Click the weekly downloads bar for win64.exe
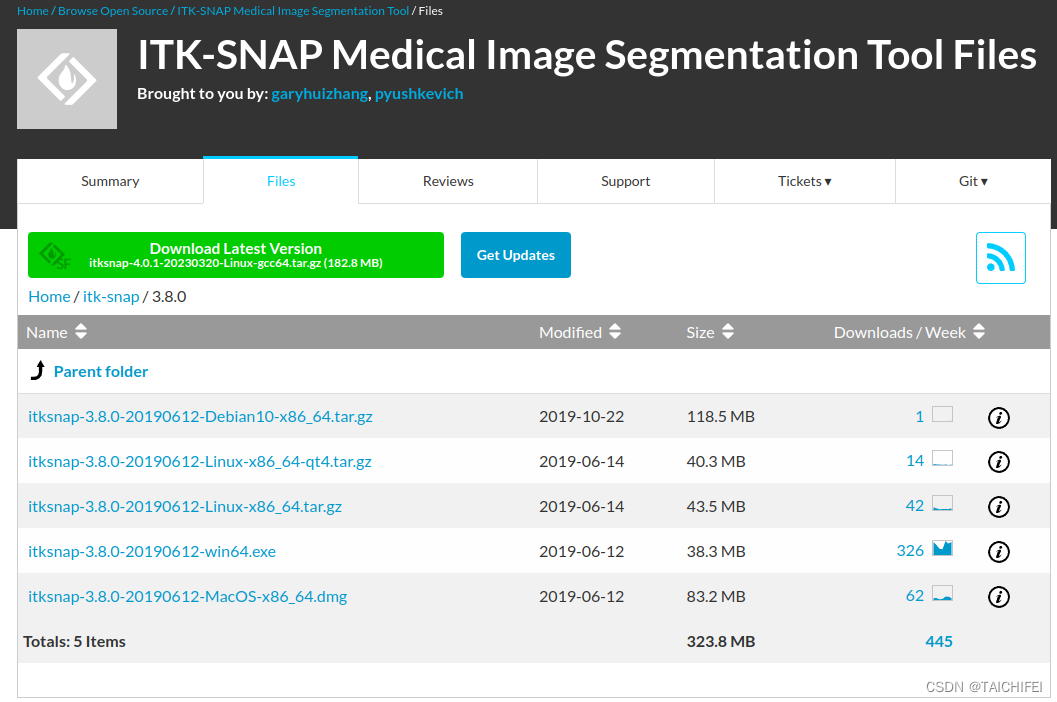This screenshot has width=1057, height=702. [x=941, y=549]
